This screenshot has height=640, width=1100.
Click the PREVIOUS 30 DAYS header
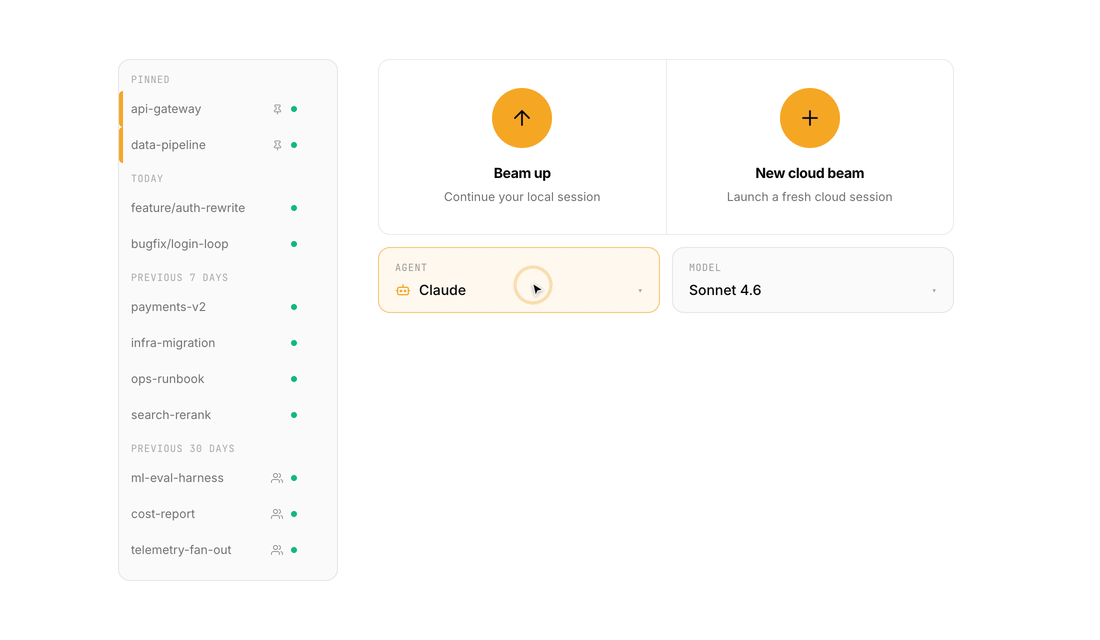coord(182,448)
